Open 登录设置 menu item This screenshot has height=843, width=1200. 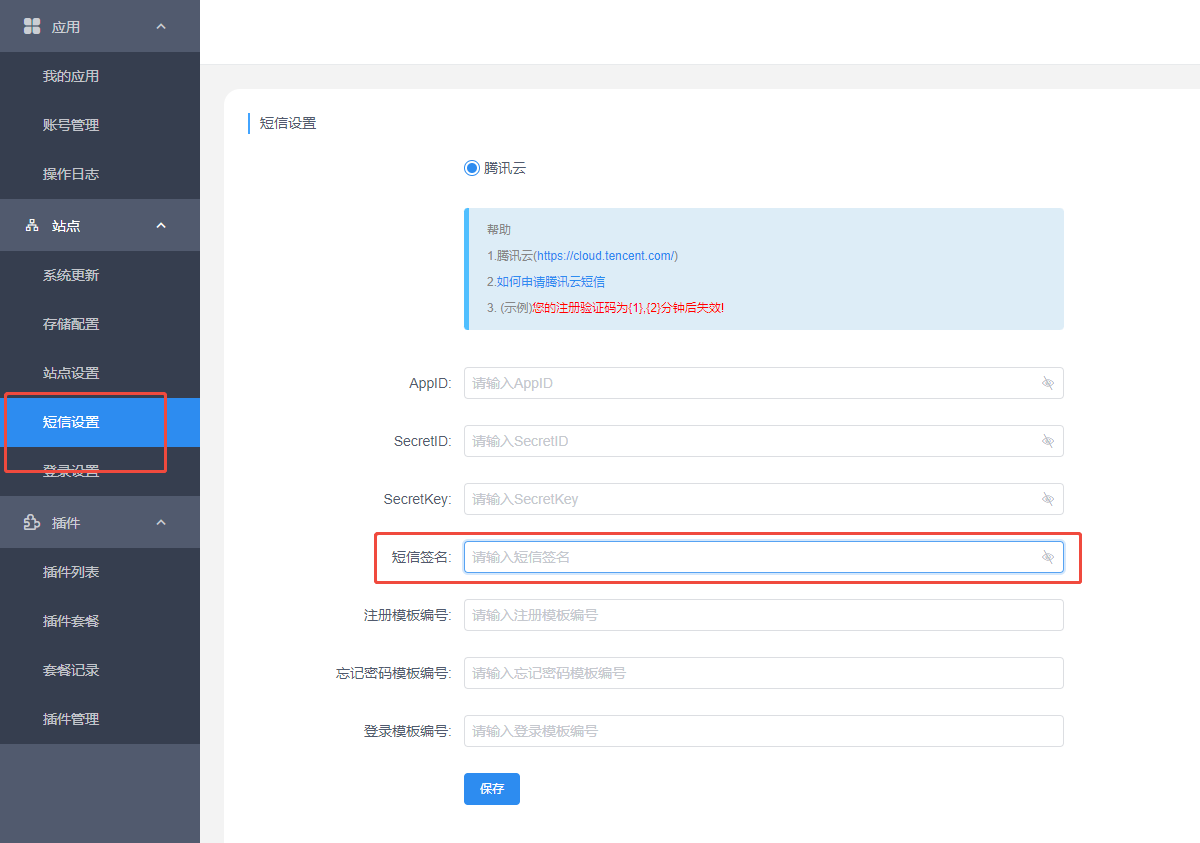point(100,471)
